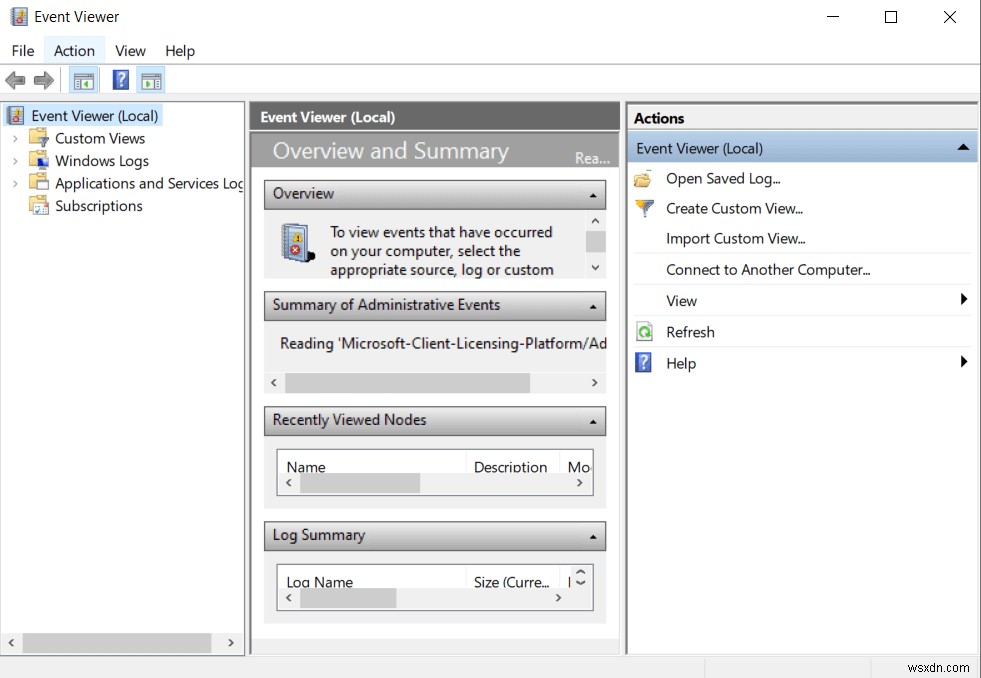Viewport: 981px width, 678px height.
Task: Click the Refresh icon in Actions pane
Action: 643,331
